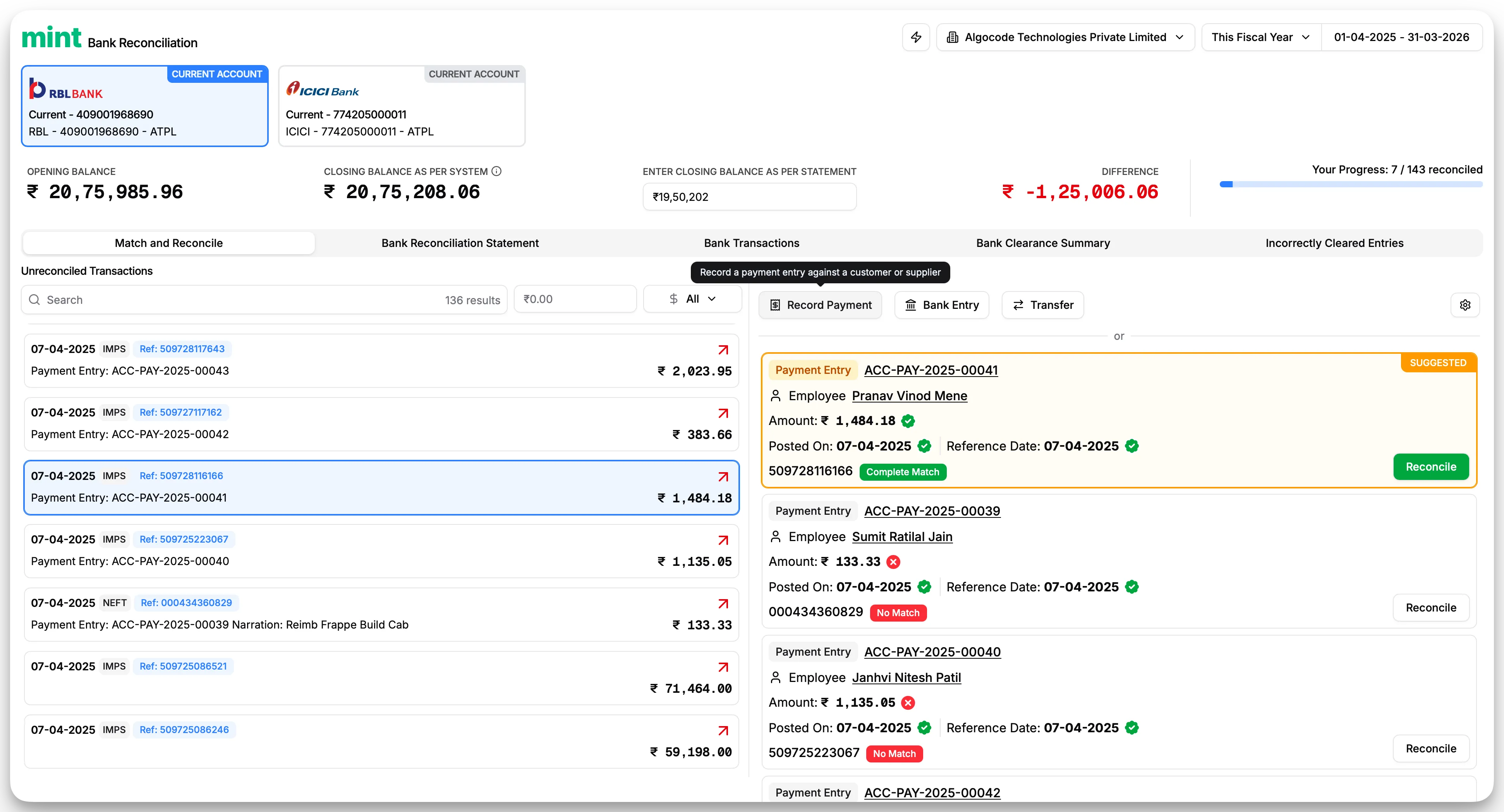This screenshot has height=812, width=1504.
Task: Switch to Bank Reconciliation Statement tab
Action: (x=460, y=243)
